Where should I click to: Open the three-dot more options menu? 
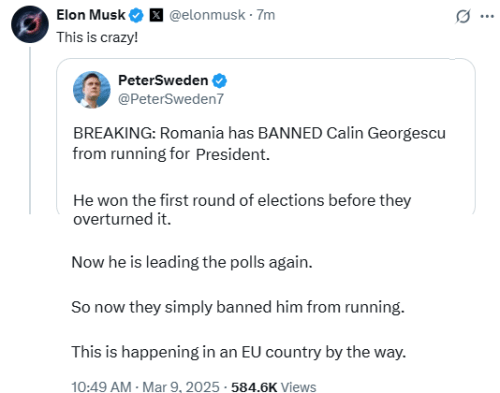click(487, 16)
